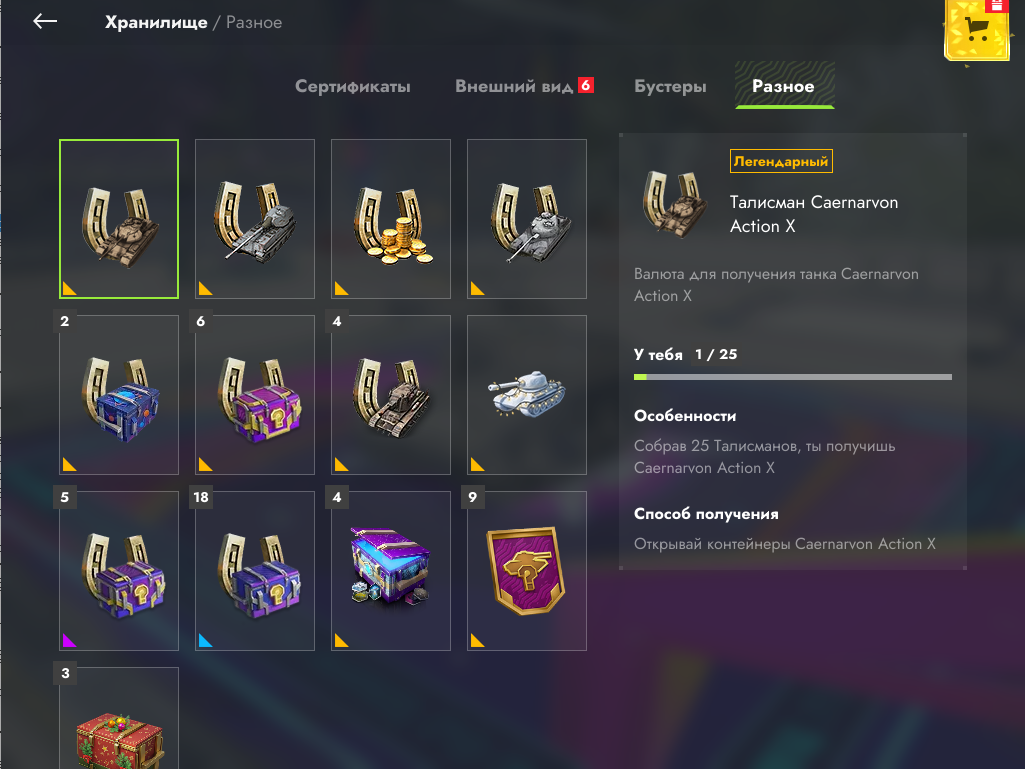Click the Разное tab
The image size is (1025, 769).
[784, 86]
